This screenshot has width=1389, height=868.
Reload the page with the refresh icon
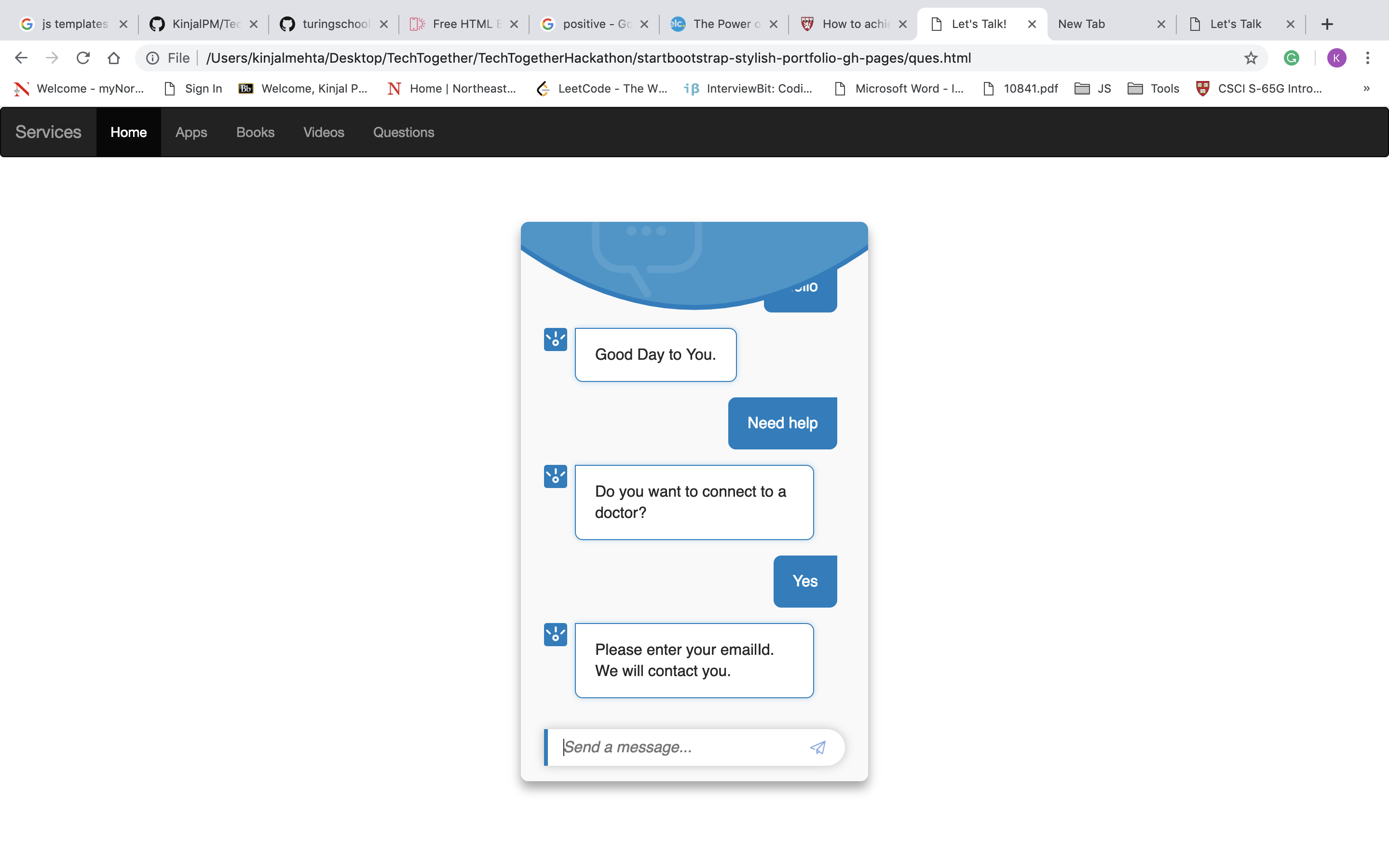click(83, 58)
